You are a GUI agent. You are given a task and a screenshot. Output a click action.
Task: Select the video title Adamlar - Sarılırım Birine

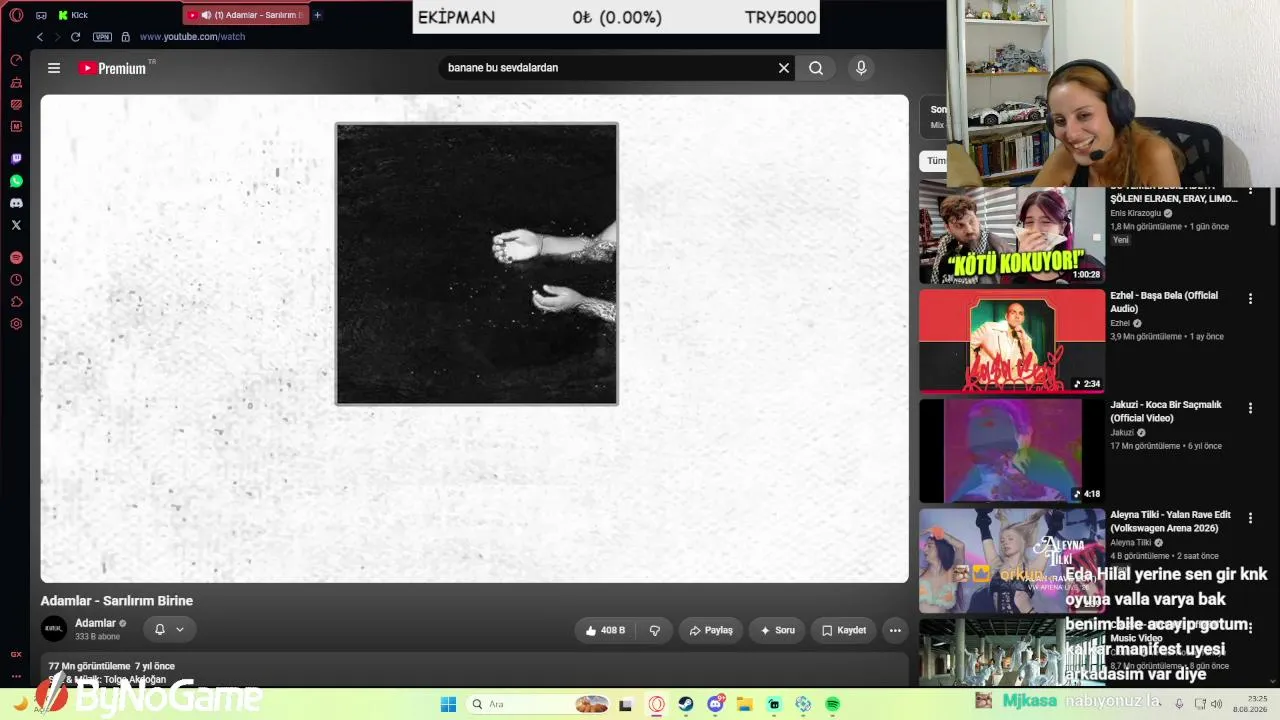117,601
